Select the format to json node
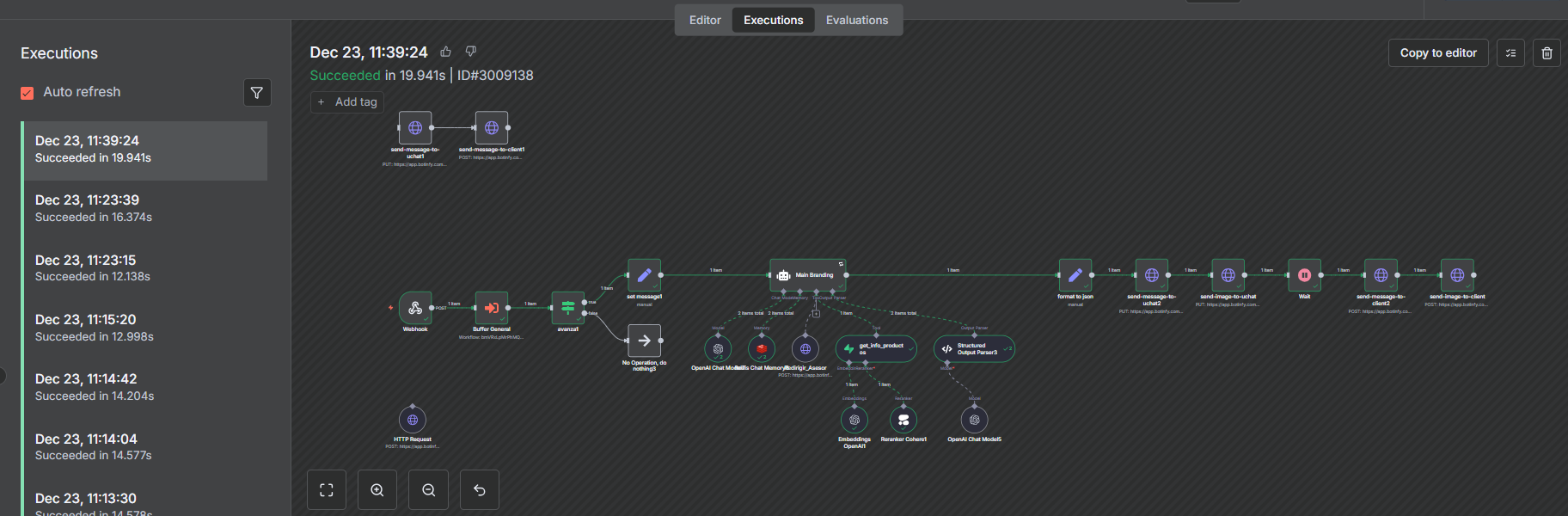Screen dimensions: 1568x516 1075,275
